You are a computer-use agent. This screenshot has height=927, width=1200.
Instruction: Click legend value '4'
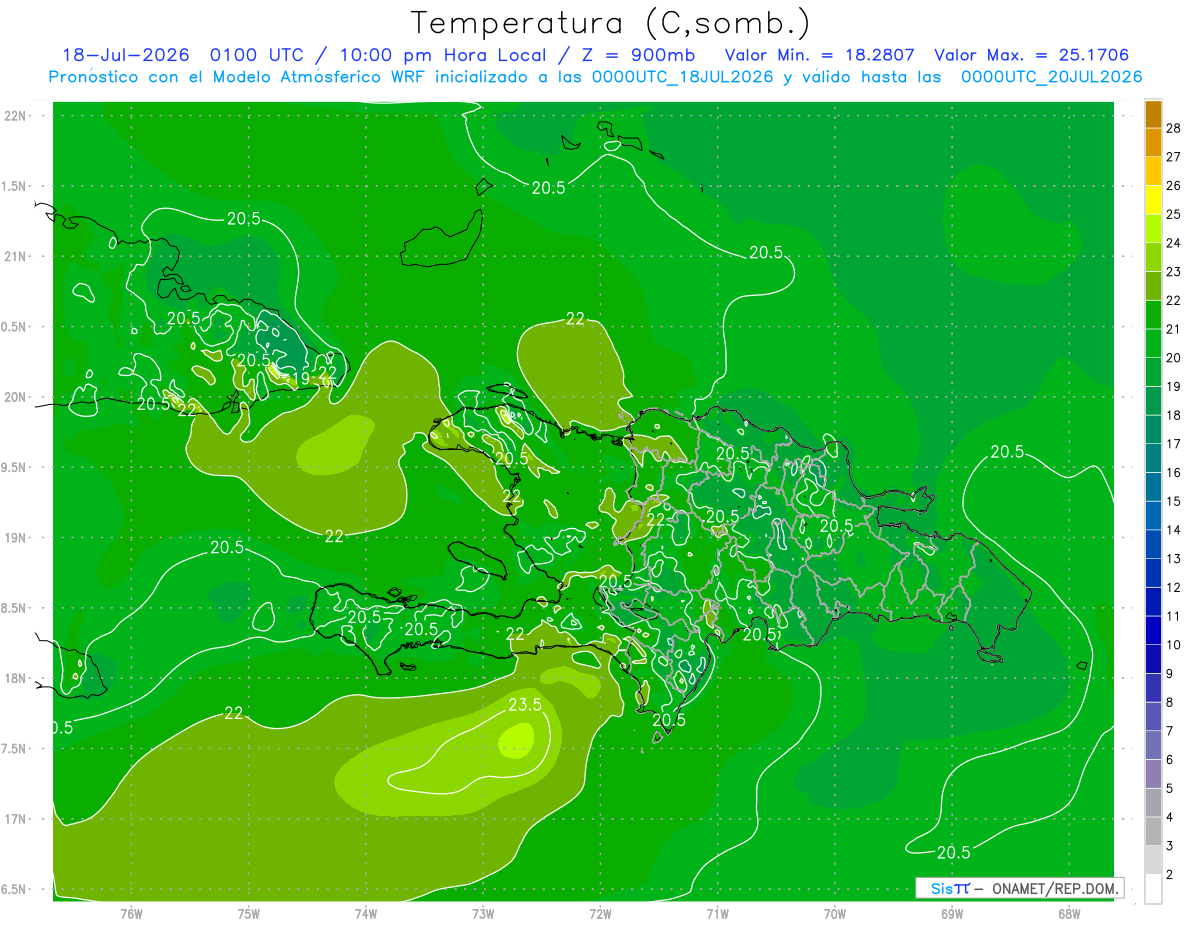coord(1170,818)
